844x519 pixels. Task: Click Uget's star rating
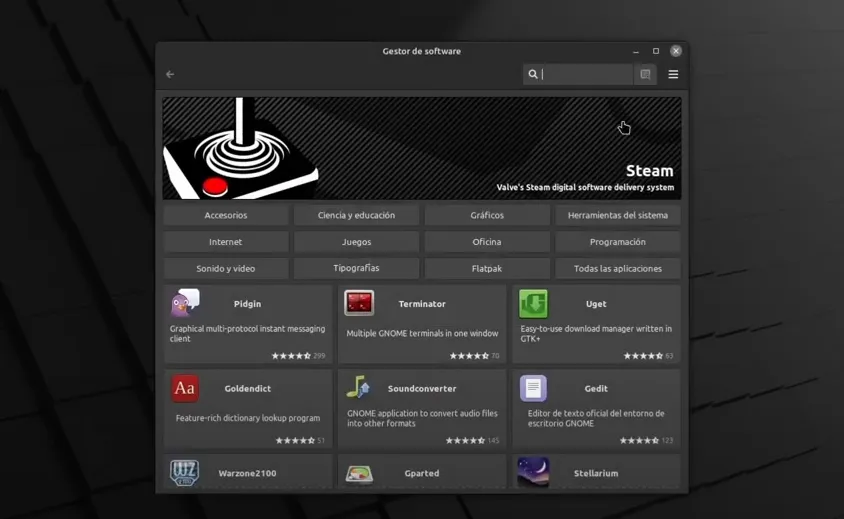coord(648,356)
